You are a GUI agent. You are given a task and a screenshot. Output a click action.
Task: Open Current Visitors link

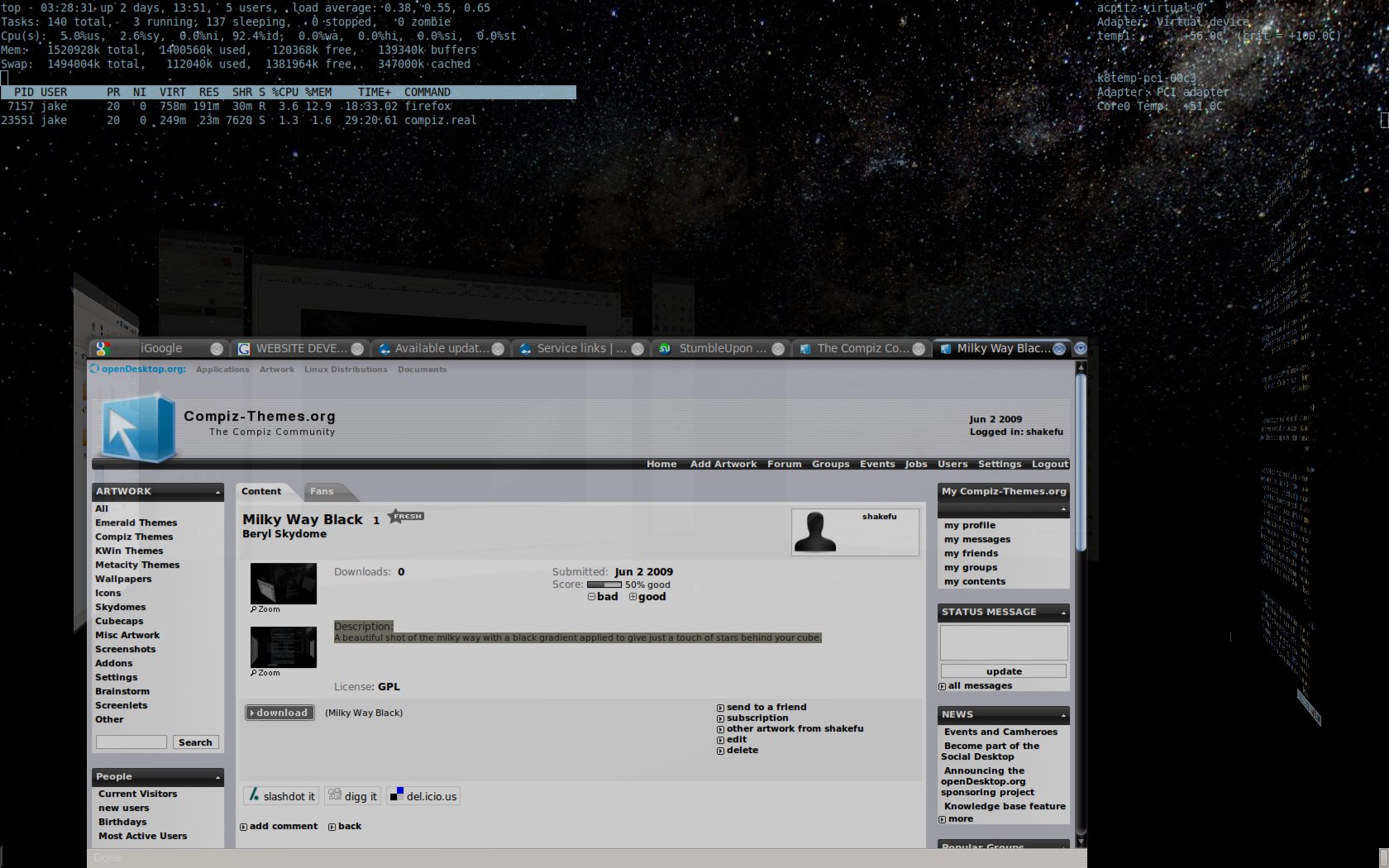137,794
